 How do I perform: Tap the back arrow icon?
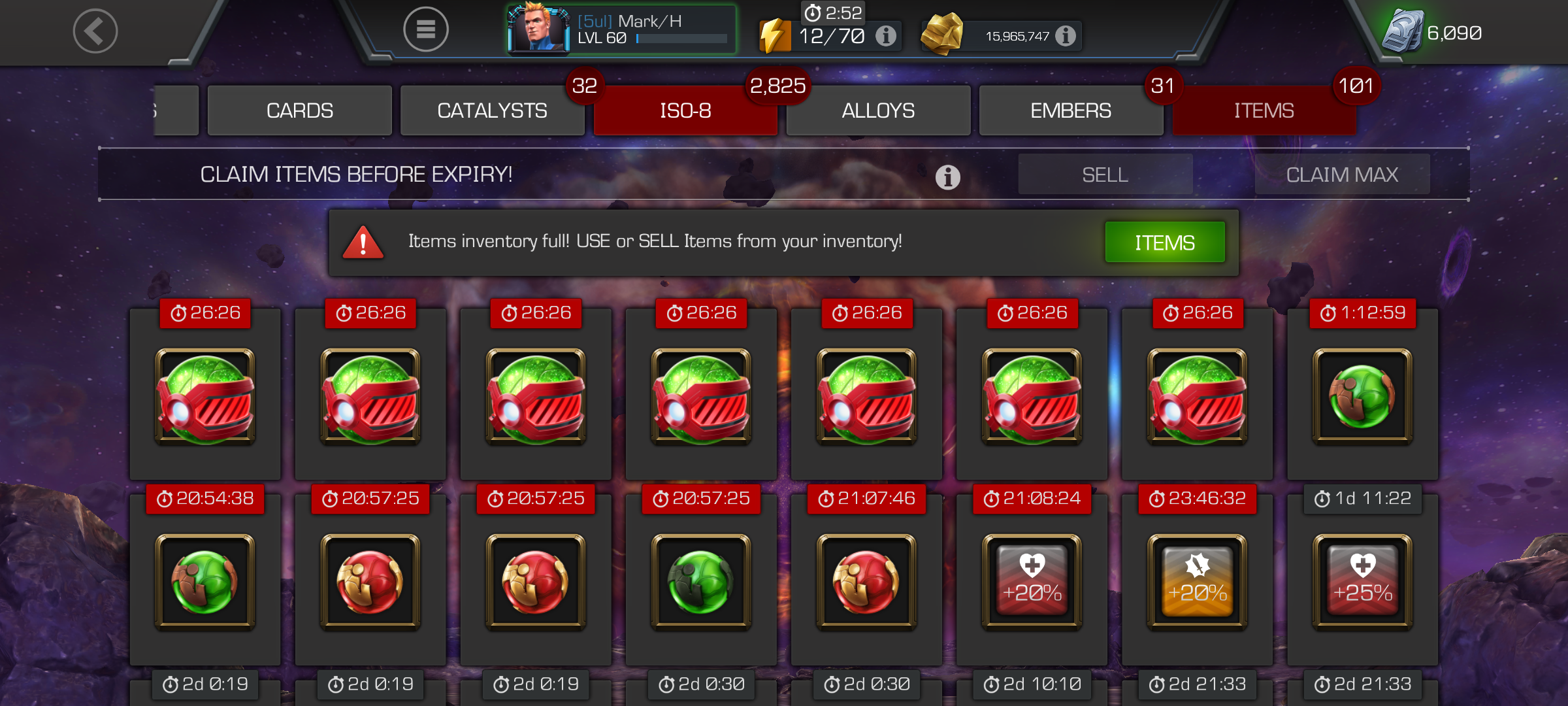pyautogui.click(x=95, y=31)
